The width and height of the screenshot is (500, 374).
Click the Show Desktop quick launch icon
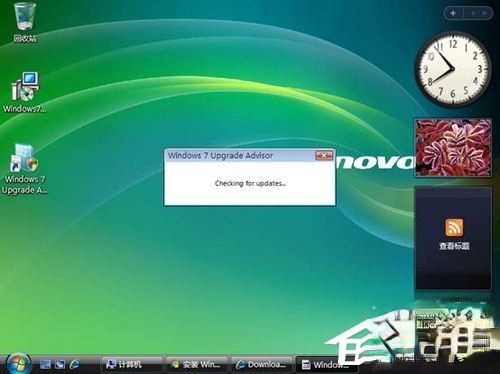click(45, 364)
